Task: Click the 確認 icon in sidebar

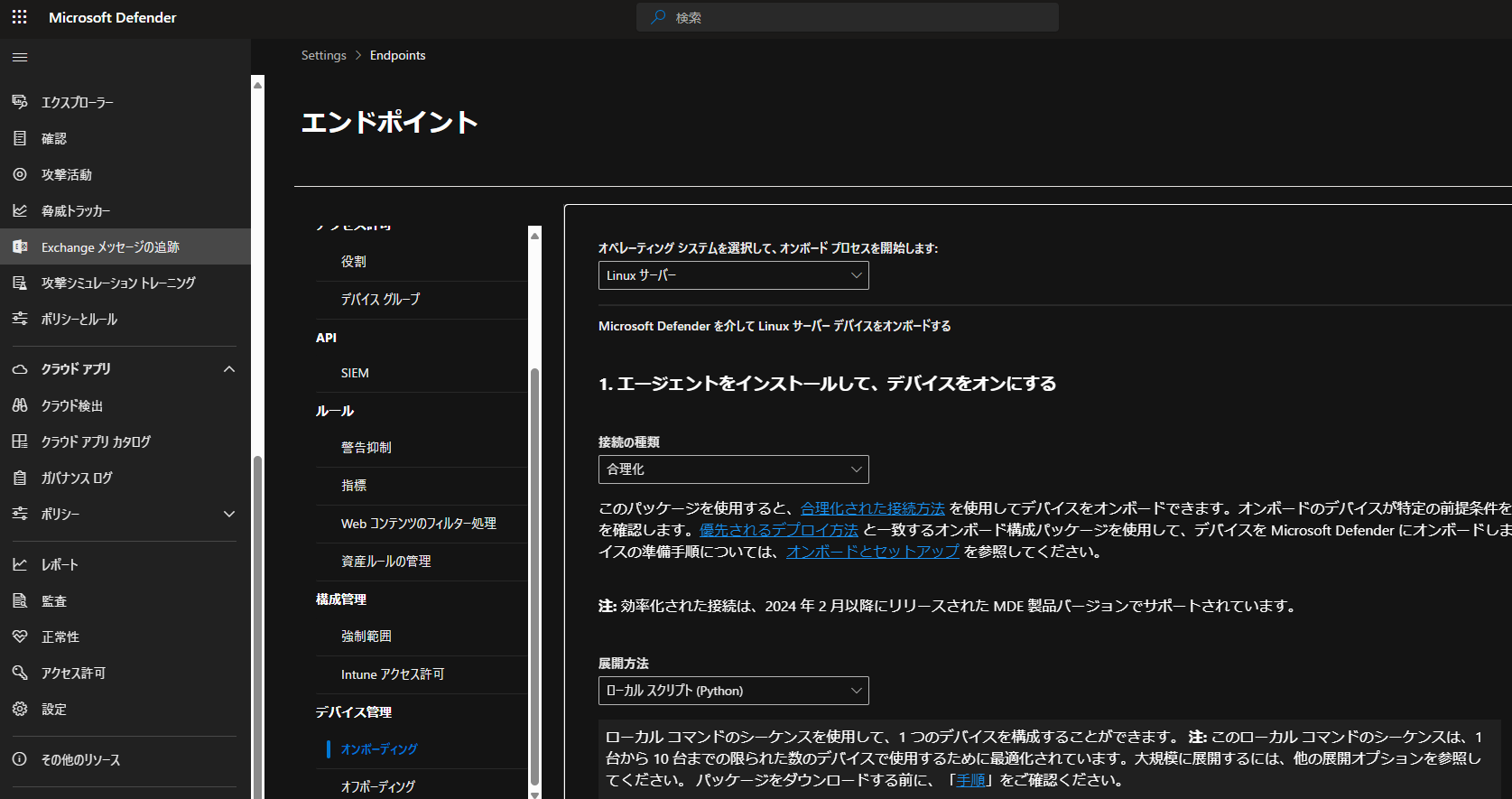Action: point(20,138)
